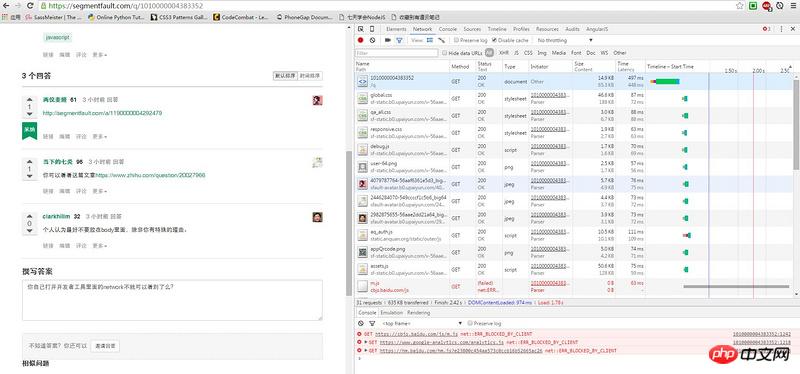This screenshot has height=374, width=800.
Task: Switch to the Elements tab
Action: [x=396, y=29]
